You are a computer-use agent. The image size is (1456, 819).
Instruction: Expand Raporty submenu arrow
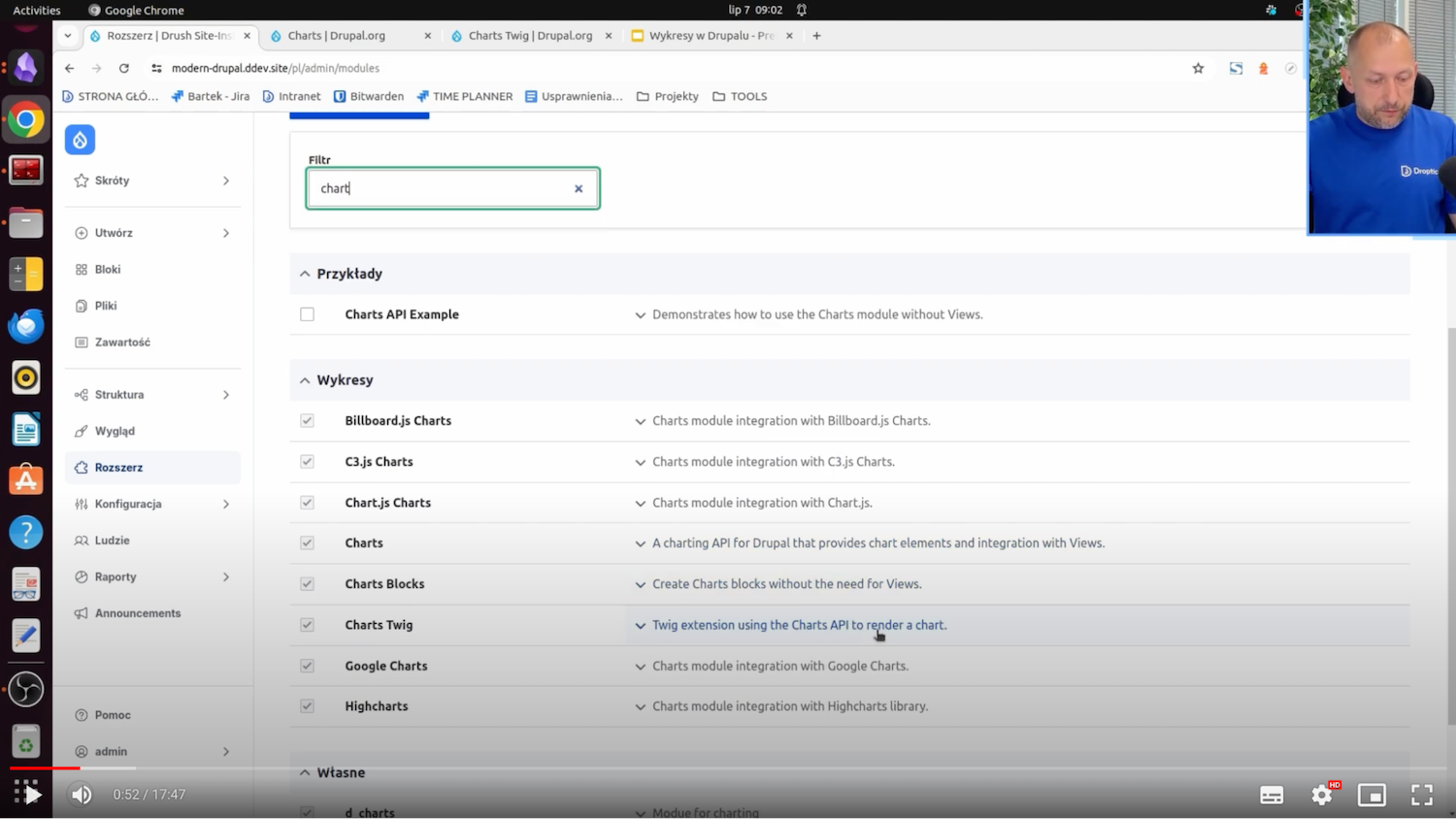pyautogui.click(x=226, y=577)
